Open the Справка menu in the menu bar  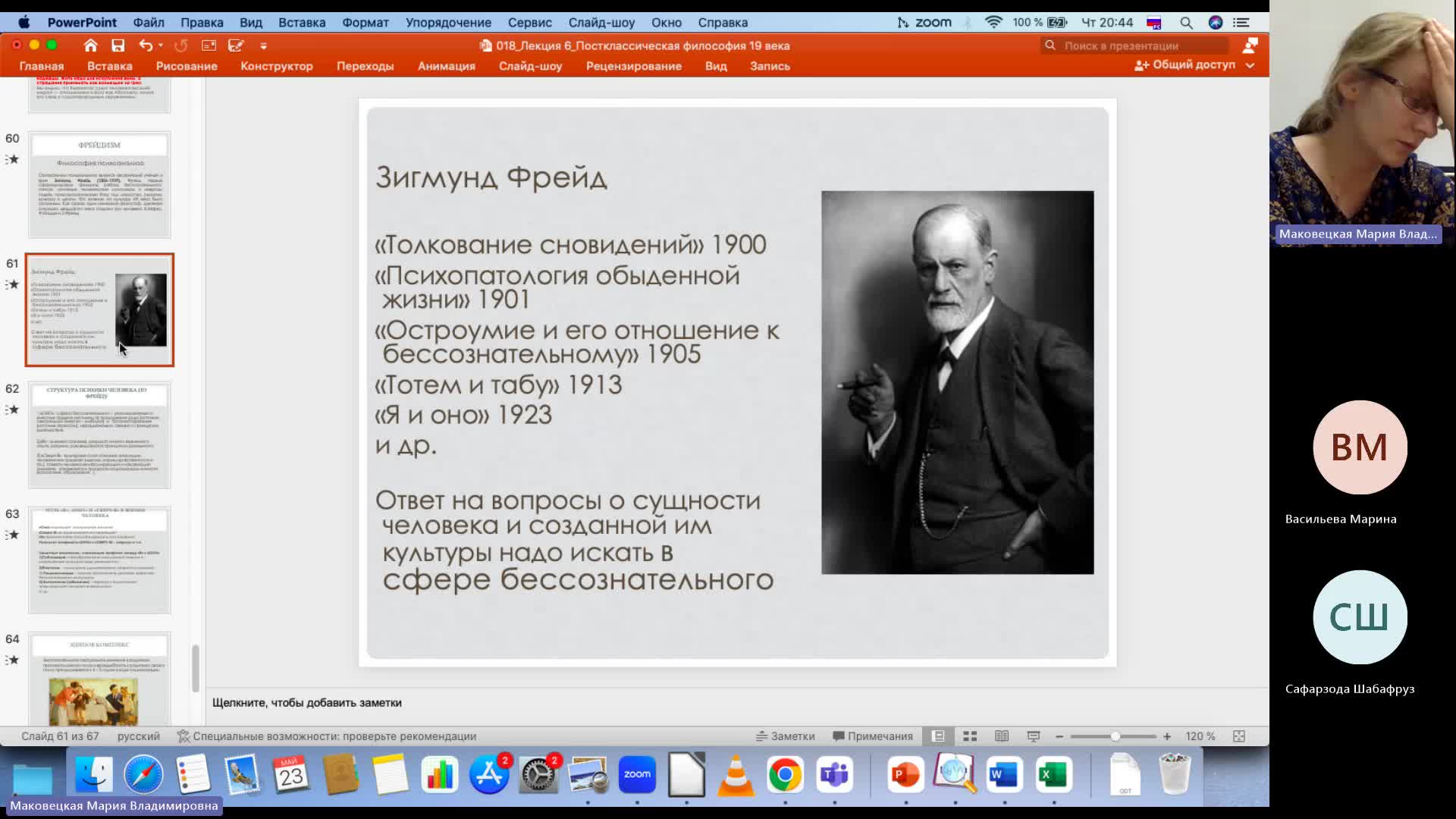[723, 22]
